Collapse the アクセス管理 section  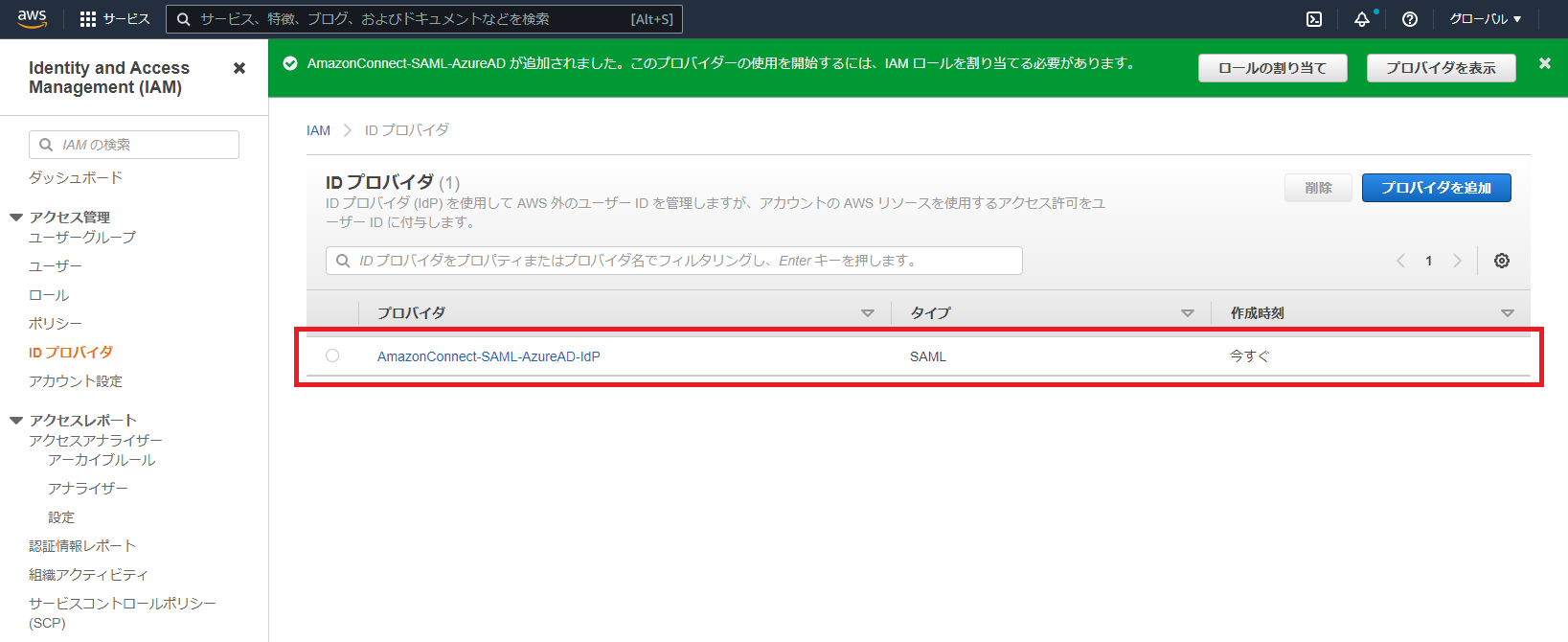[16, 218]
